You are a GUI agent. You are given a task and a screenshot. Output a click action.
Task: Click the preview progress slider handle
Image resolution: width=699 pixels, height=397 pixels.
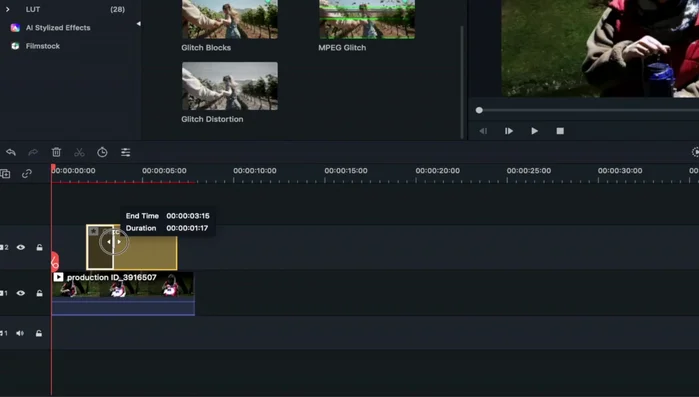click(x=479, y=110)
